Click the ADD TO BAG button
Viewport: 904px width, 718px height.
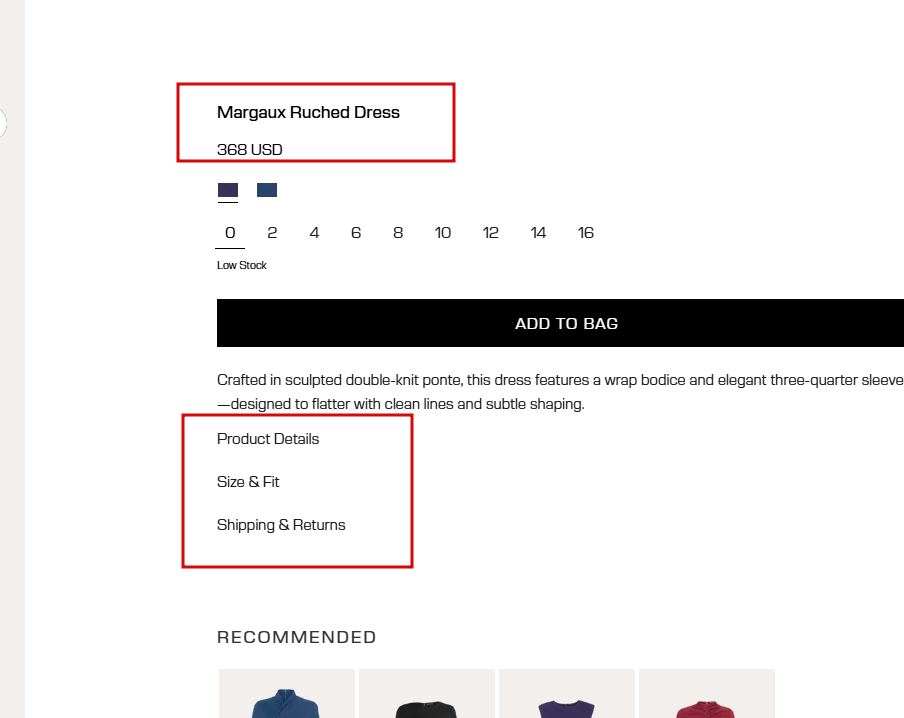pos(565,323)
